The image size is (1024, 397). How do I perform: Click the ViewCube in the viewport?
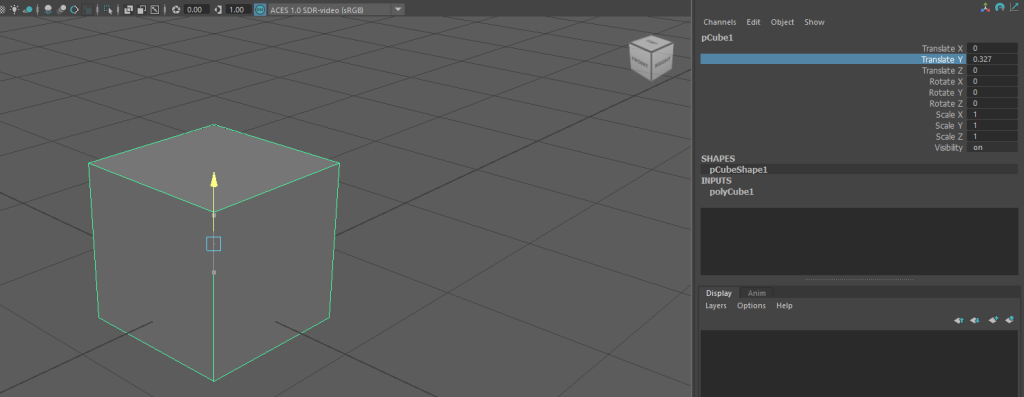click(650, 57)
